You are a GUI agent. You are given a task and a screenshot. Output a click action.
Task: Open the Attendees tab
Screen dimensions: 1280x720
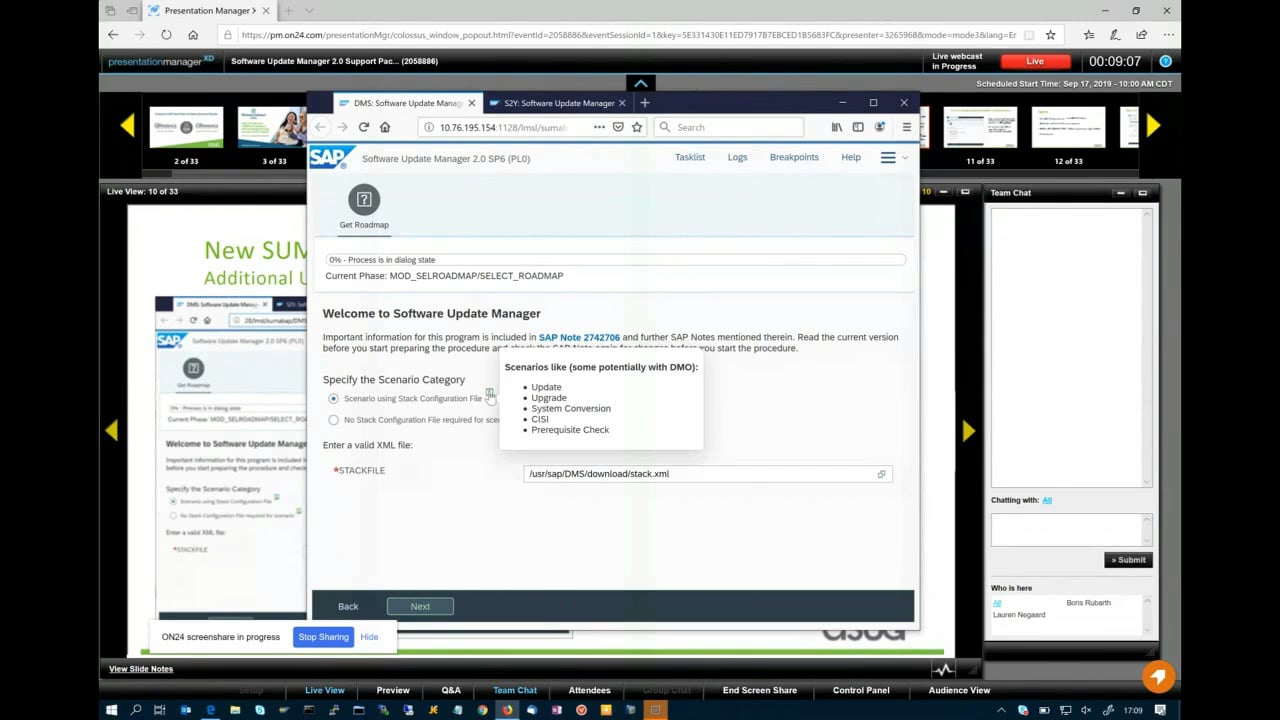click(x=589, y=690)
